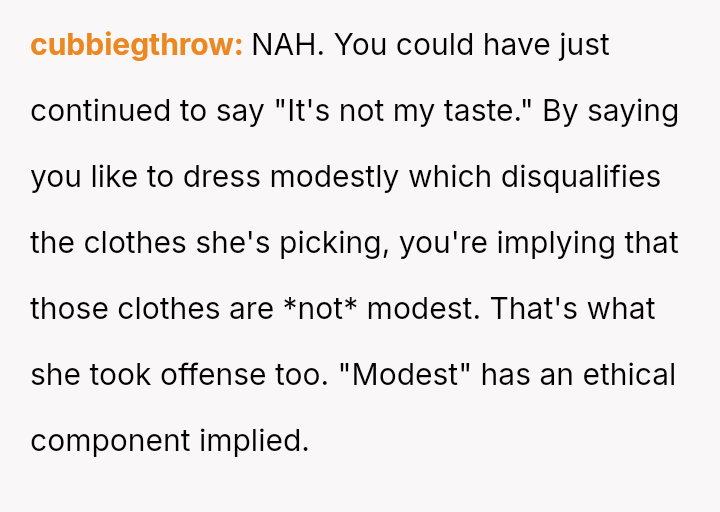Viewport: 720px width, 512px height.
Task: Click the emphasized word "*not*"
Action: (x=320, y=309)
